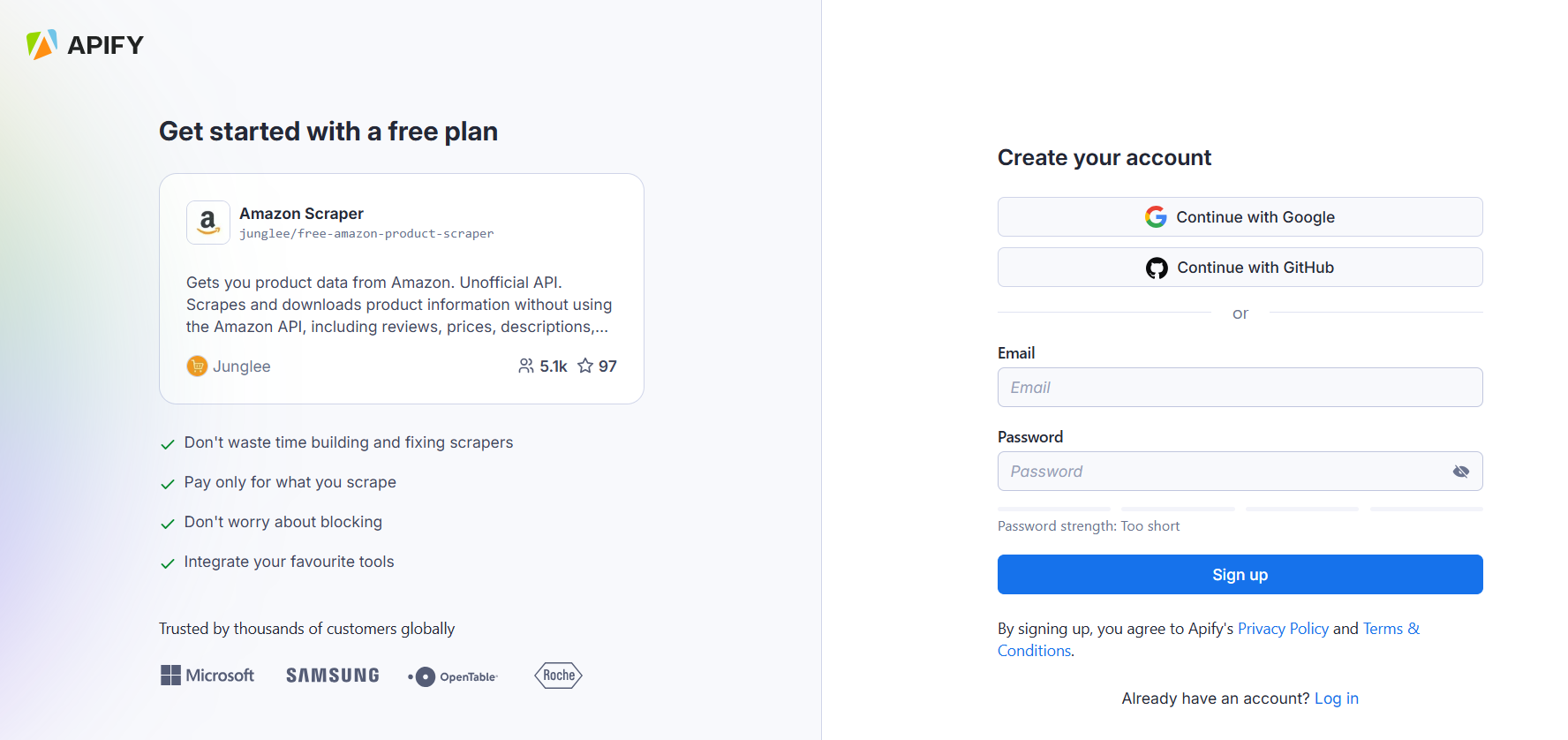This screenshot has width=1568, height=740.
Task: Click the OpenTable logo
Action: [x=453, y=676]
